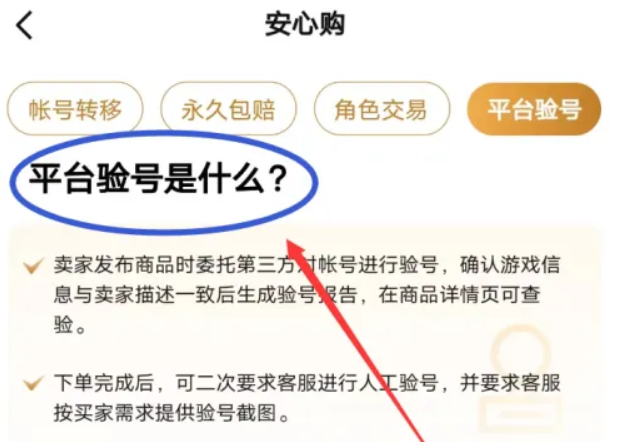This screenshot has height=442, width=621.
Task: Click the line 按买家需求提供验号截图。
Action: click(171, 413)
